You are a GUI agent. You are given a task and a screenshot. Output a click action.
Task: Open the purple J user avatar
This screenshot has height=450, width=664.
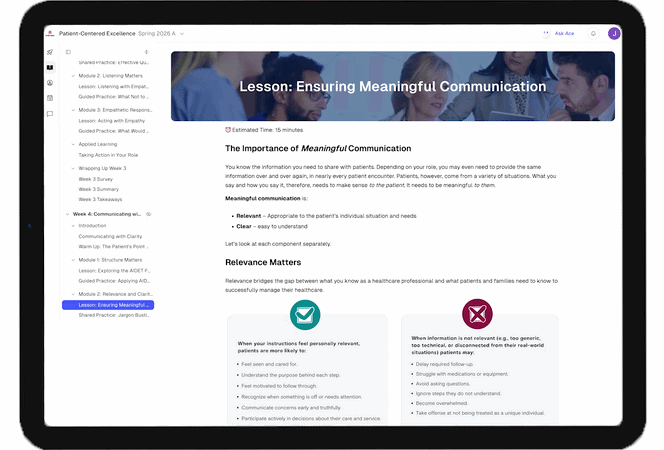click(x=614, y=33)
